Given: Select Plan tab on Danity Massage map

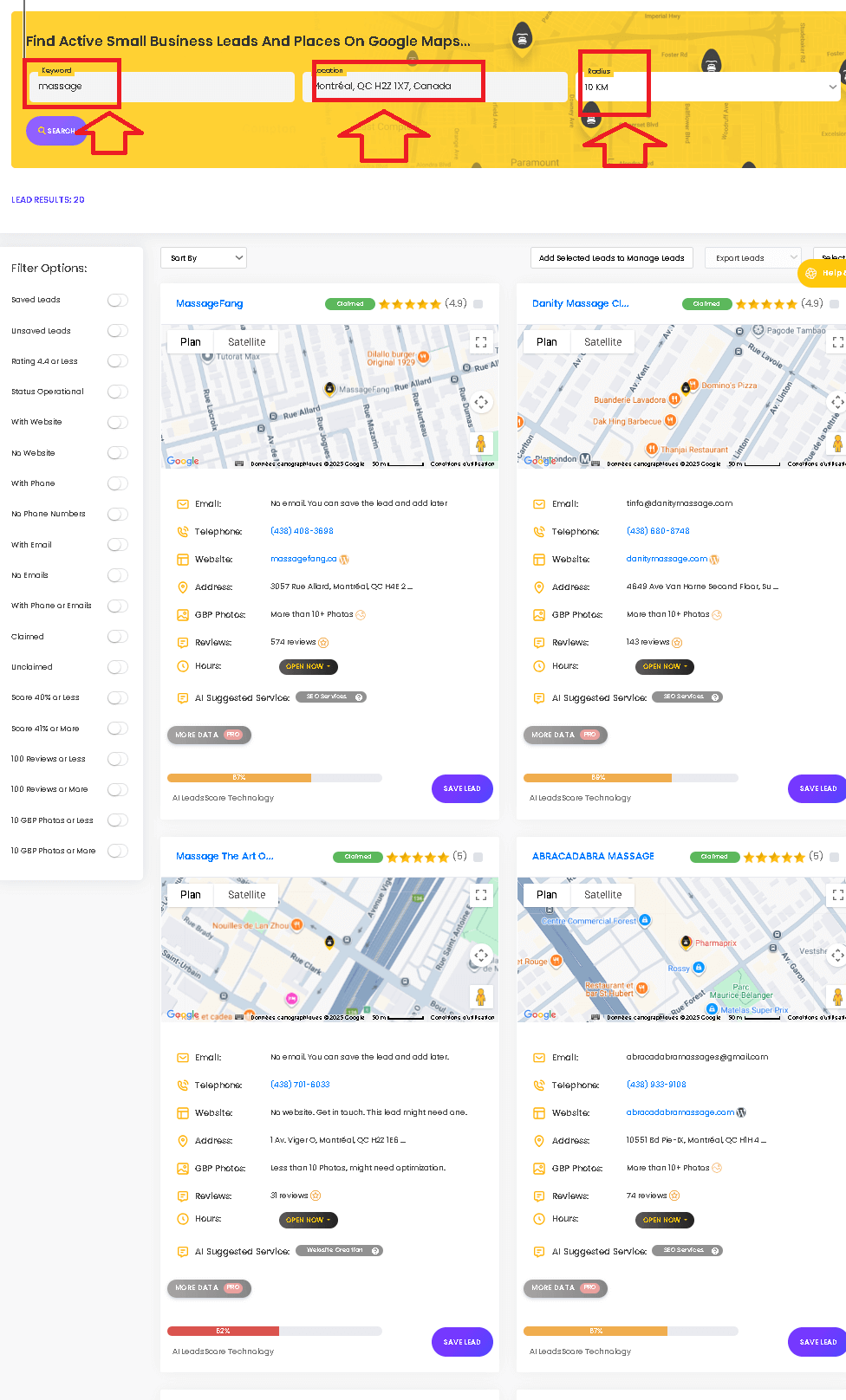Looking at the screenshot, I should click(x=547, y=342).
